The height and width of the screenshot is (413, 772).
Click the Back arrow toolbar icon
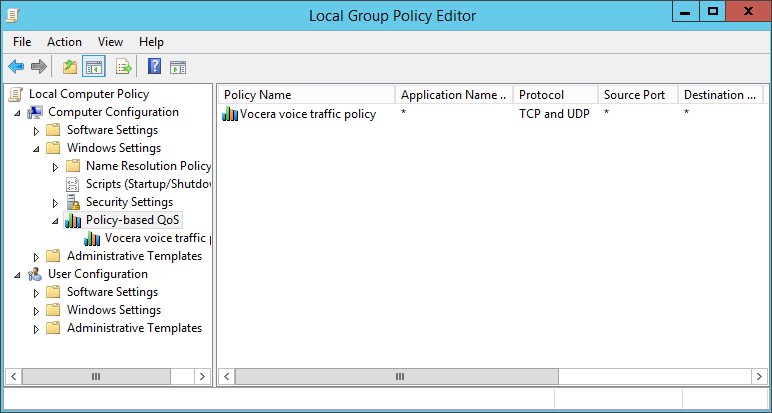pyautogui.click(x=16, y=67)
